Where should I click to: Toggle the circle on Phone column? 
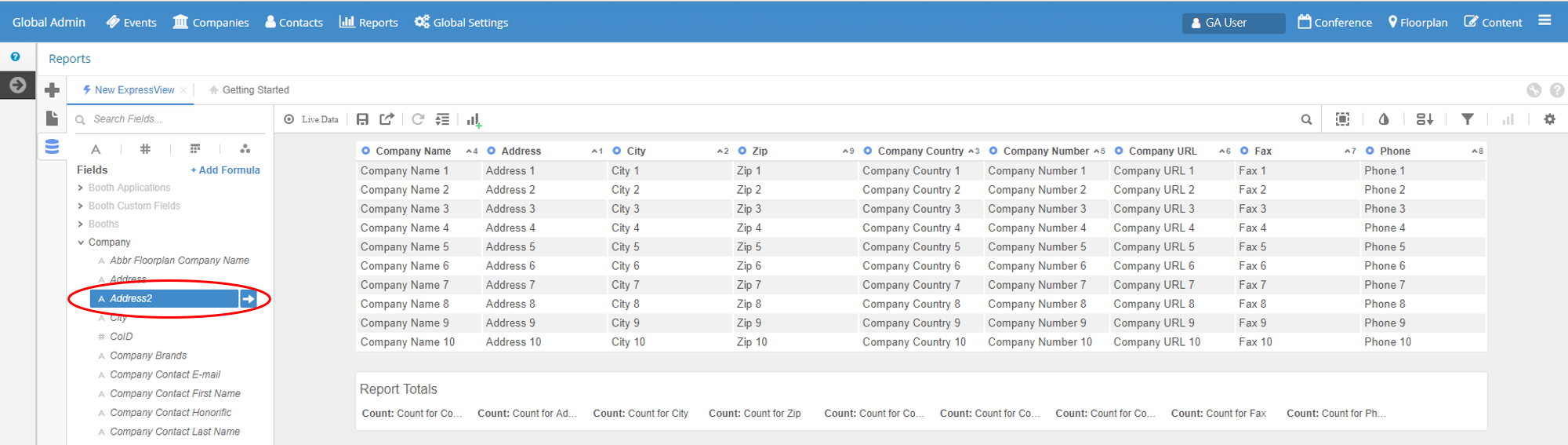tap(1370, 151)
